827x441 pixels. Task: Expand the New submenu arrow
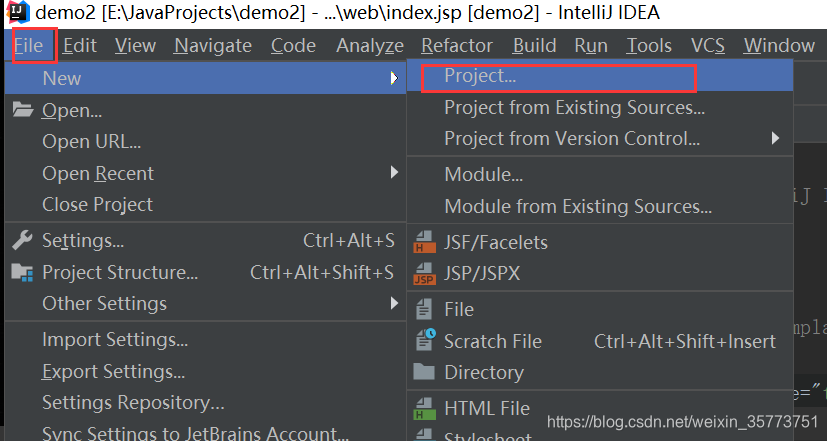[394, 79]
